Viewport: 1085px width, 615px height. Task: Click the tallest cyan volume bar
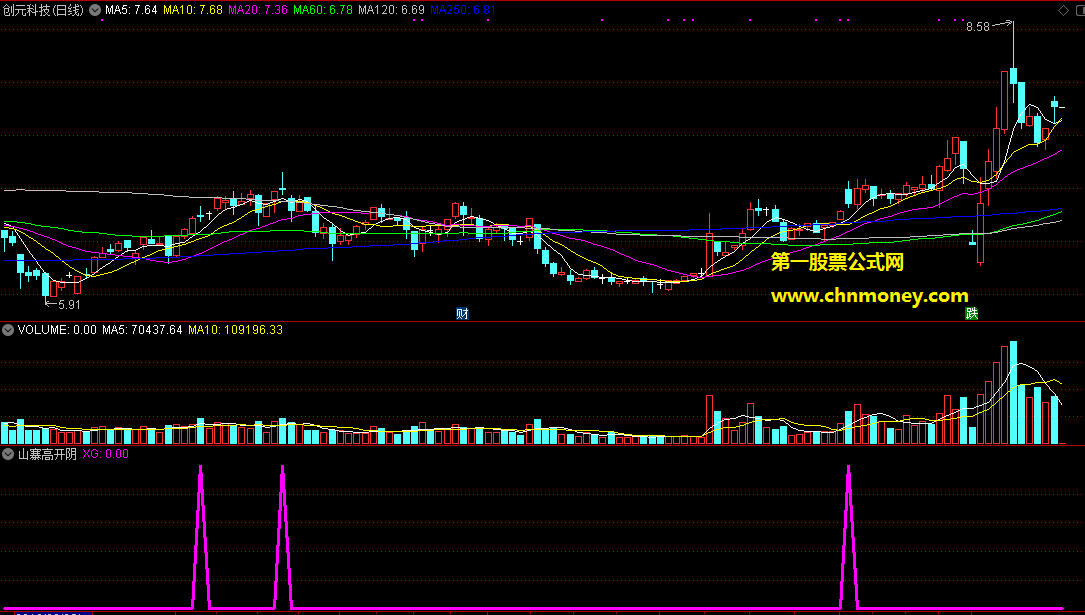pos(1013,392)
